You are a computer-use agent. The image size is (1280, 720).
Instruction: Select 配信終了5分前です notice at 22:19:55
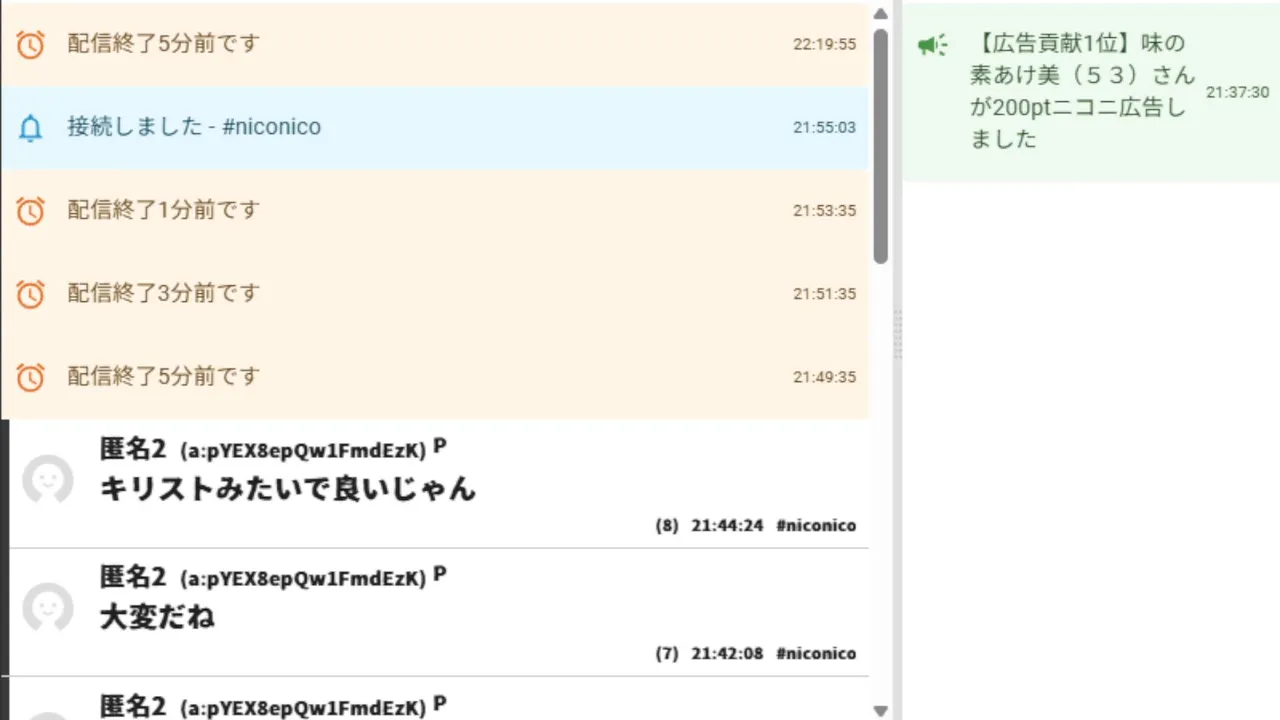tap(435, 44)
